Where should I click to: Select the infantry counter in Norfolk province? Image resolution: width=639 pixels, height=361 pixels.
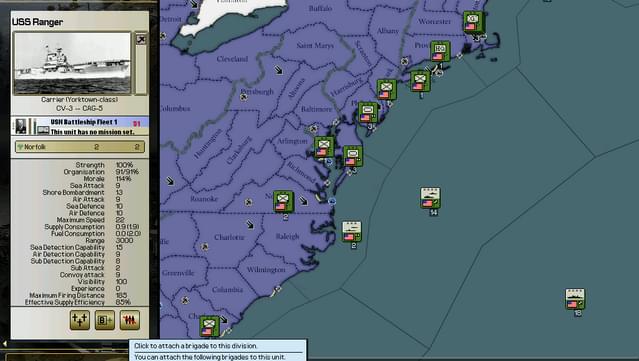[283, 201]
